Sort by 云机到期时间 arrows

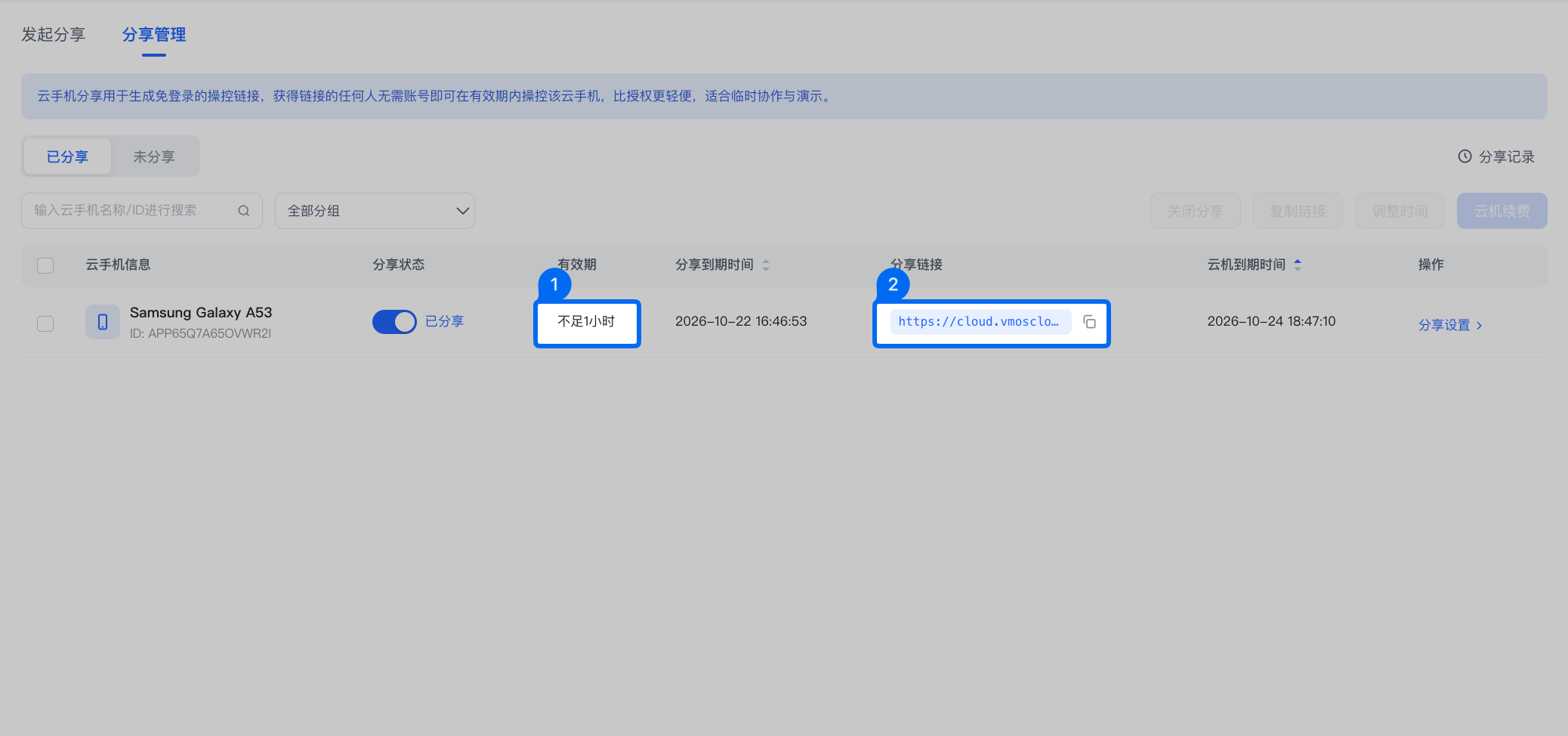(1298, 265)
